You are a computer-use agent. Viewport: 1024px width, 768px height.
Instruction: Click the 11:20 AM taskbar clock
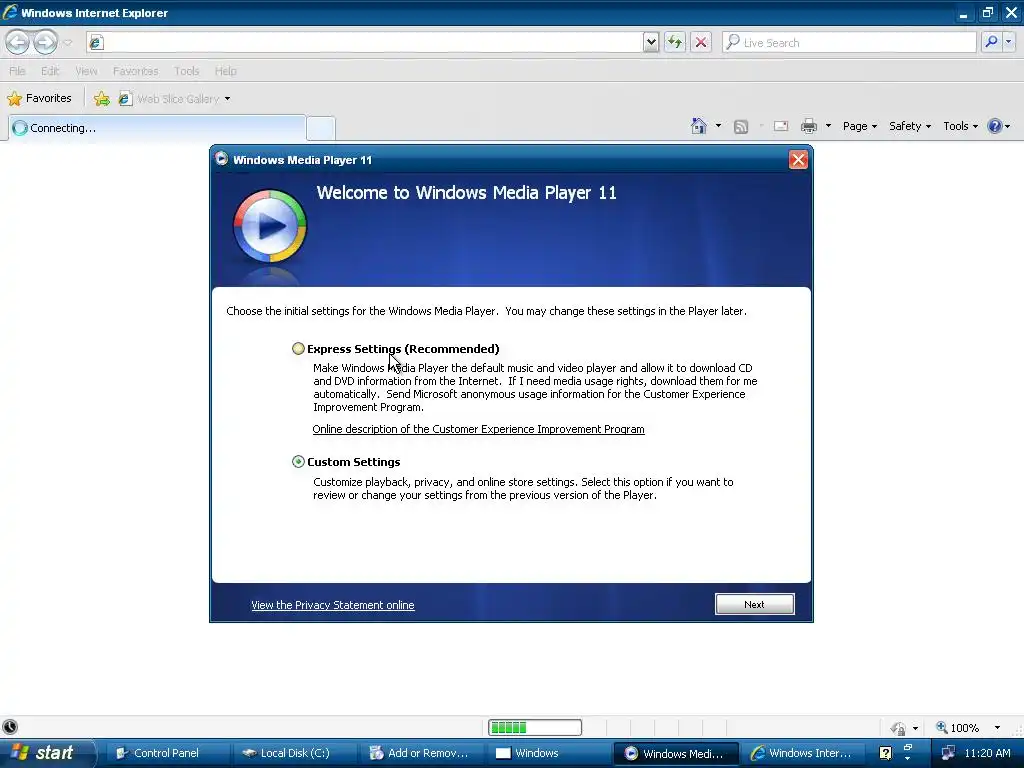pyautogui.click(x=987, y=753)
